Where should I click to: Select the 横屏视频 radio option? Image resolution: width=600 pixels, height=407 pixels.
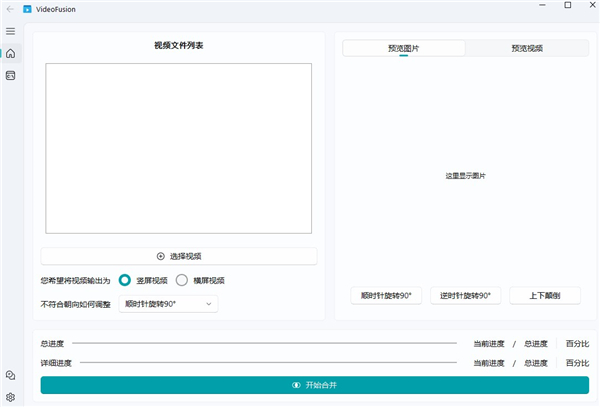(x=182, y=280)
